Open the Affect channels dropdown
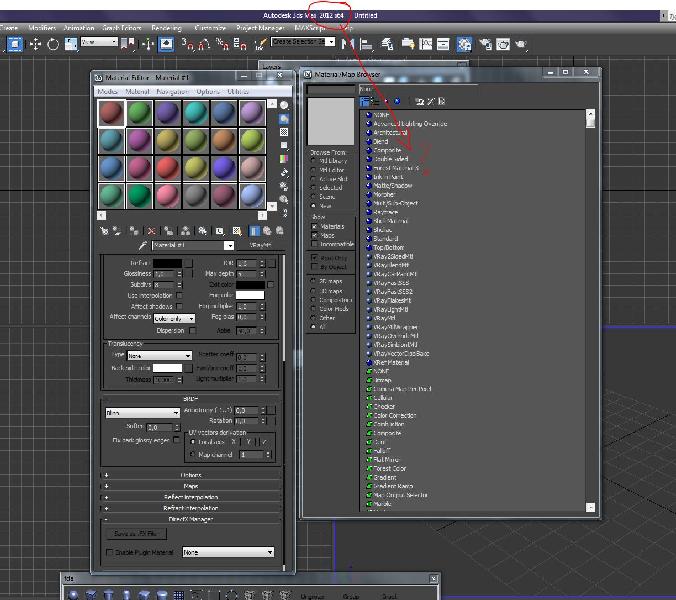 [x=175, y=319]
